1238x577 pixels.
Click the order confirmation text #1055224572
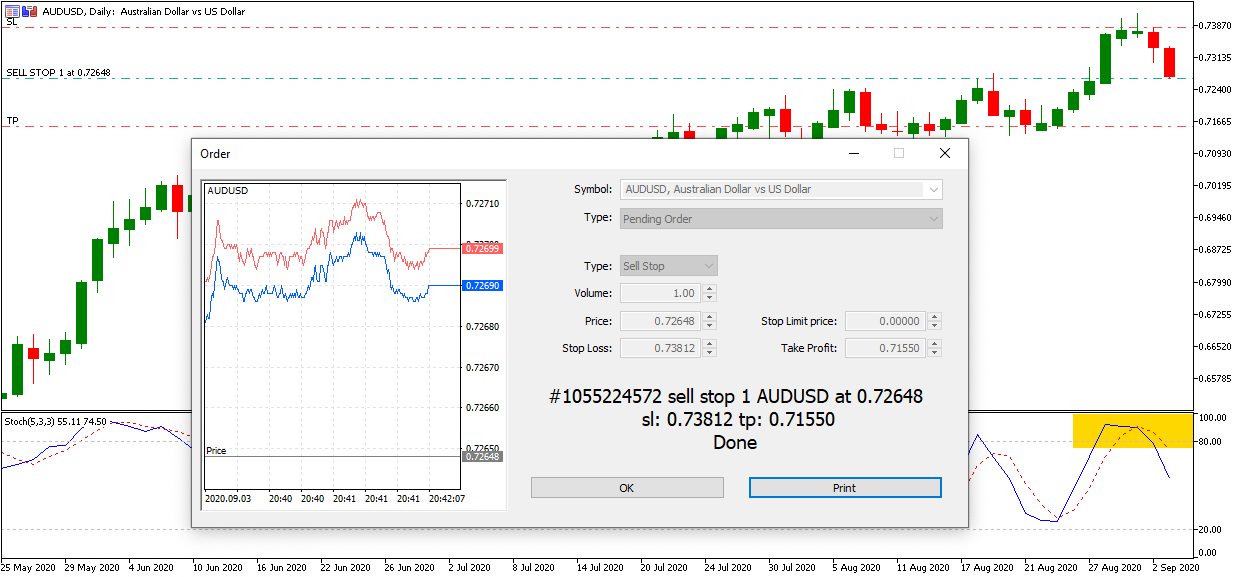click(736, 396)
